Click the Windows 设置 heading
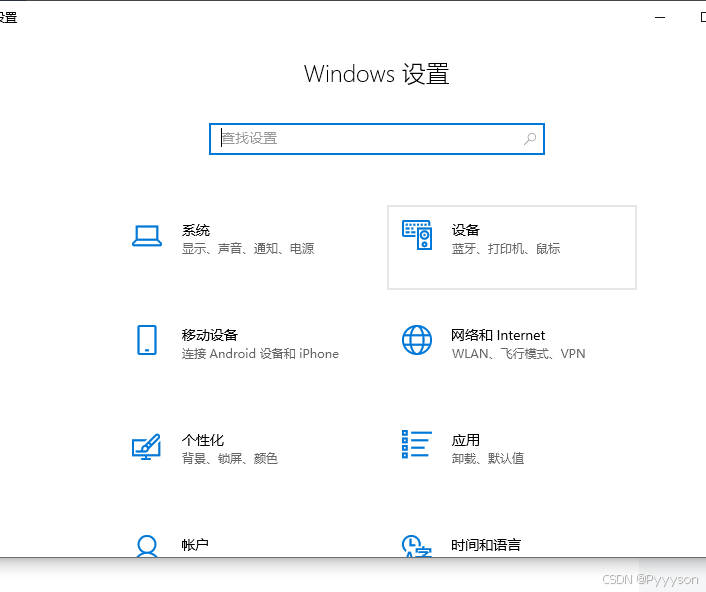Screen dimensions: 706x592 tap(376, 74)
